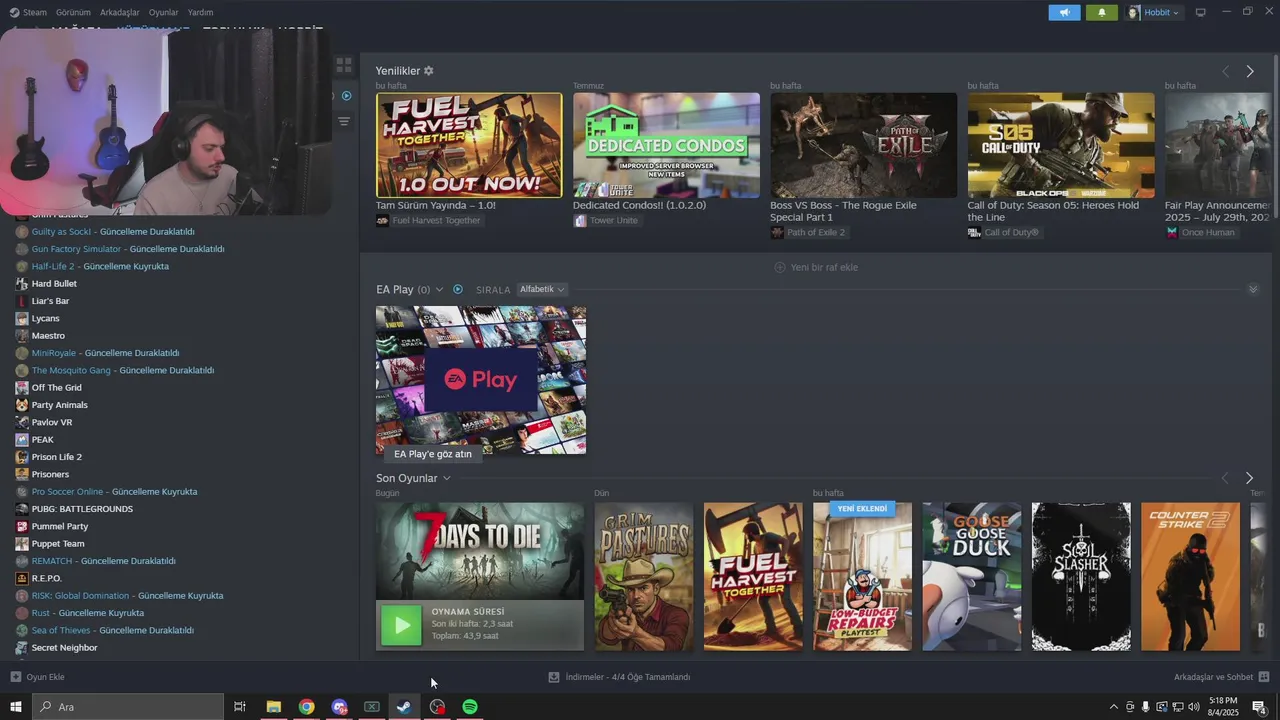This screenshot has width=1280, height=720.
Task: Open the Görünüm menu
Action: coord(73,12)
